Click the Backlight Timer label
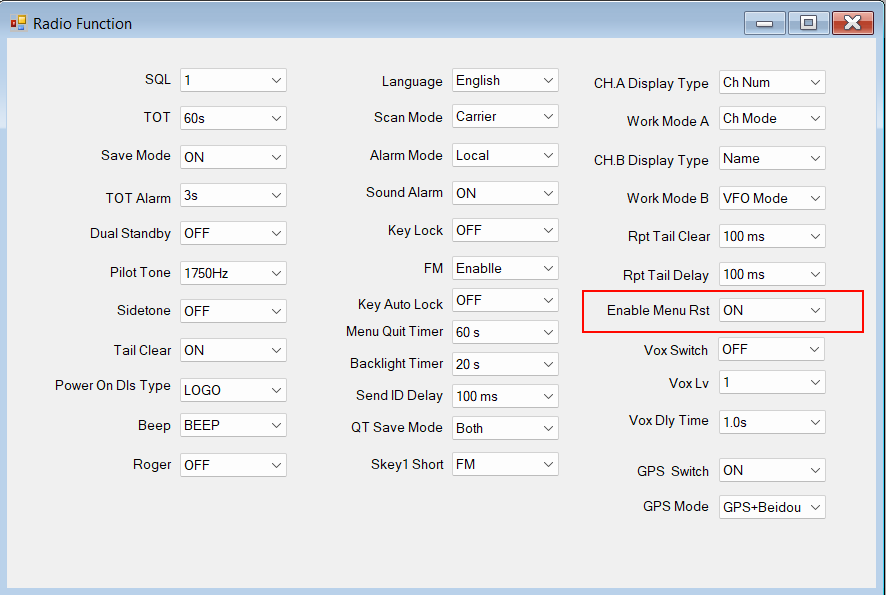886x595 pixels. tap(396, 363)
